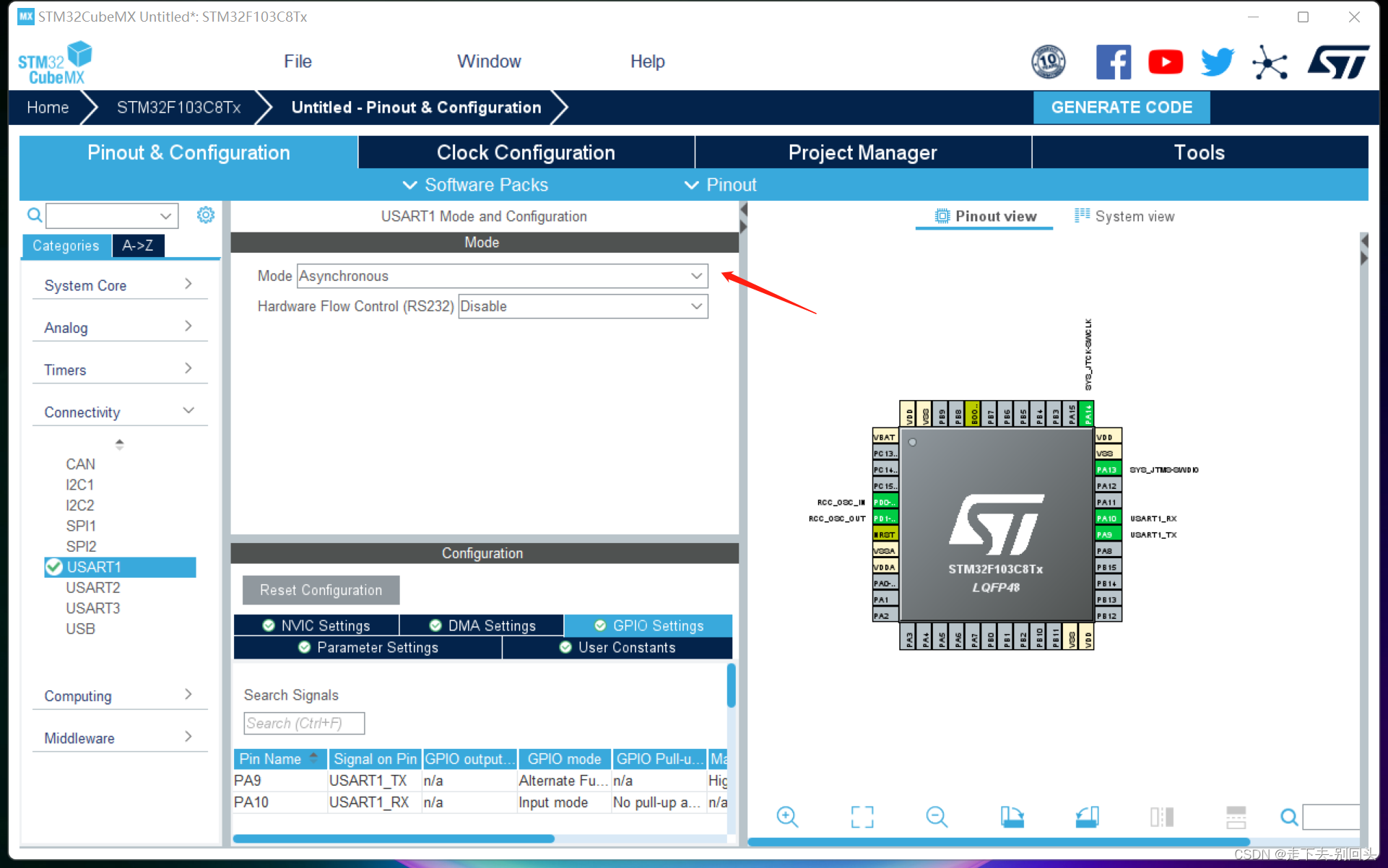
Task: Open the ST Facebook page icon
Action: pyautogui.click(x=1113, y=62)
